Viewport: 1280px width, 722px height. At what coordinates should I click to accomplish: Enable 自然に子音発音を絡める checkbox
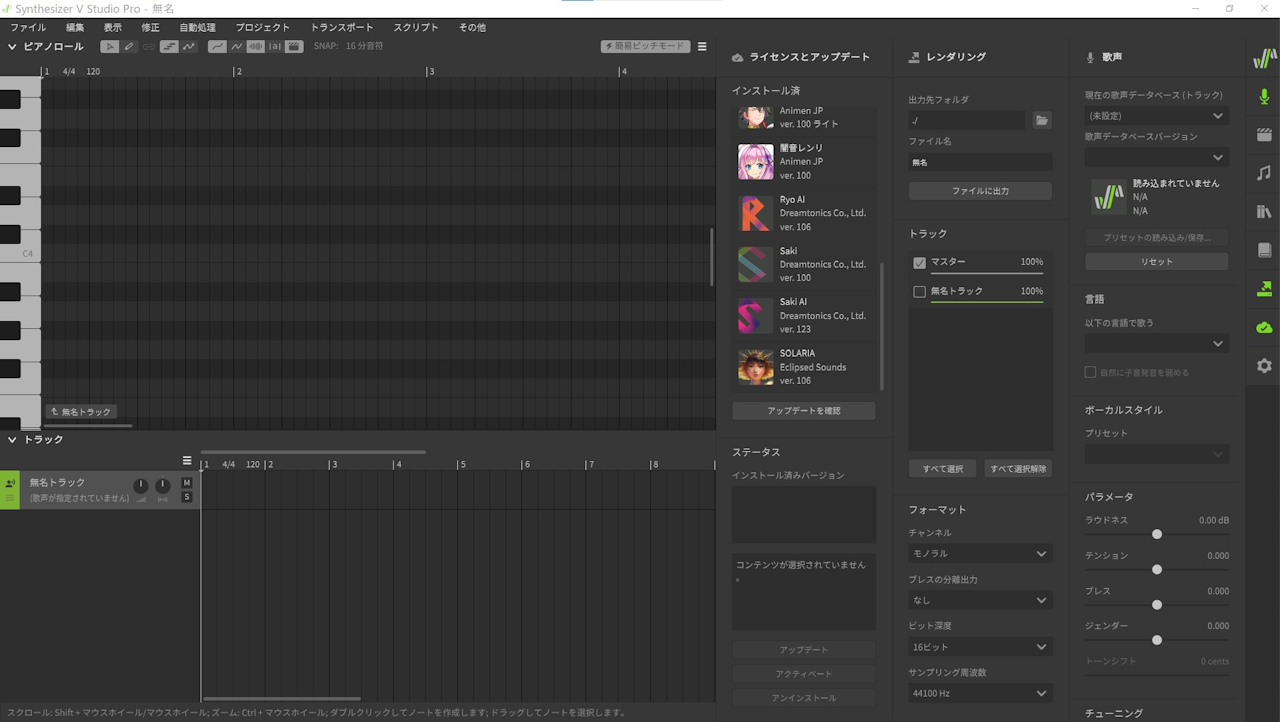(x=1090, y=372)
